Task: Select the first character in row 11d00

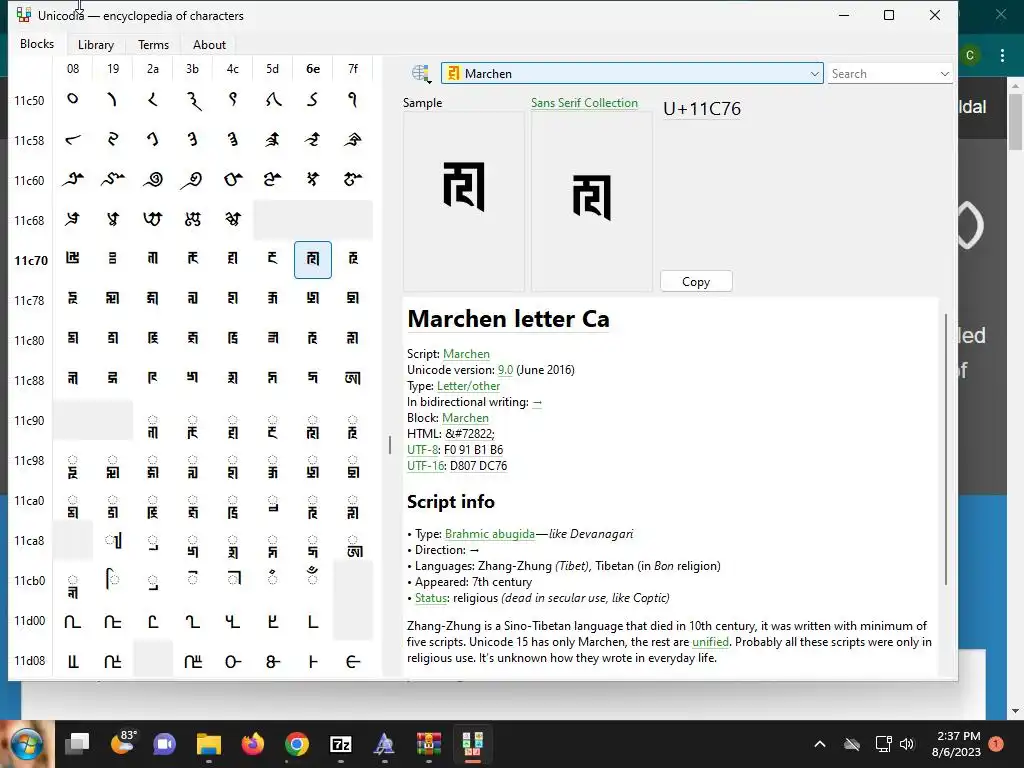Action: (x=72, y=621)
